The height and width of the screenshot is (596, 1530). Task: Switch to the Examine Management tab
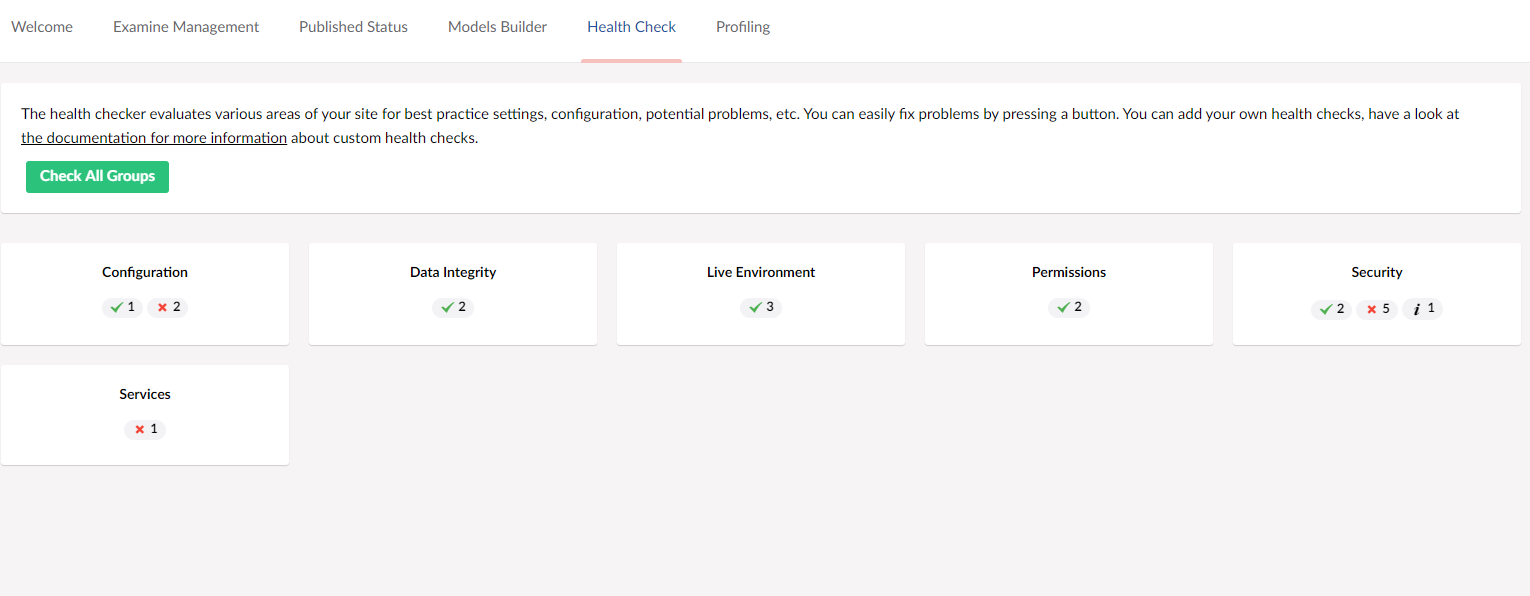[x=186, y=27]
